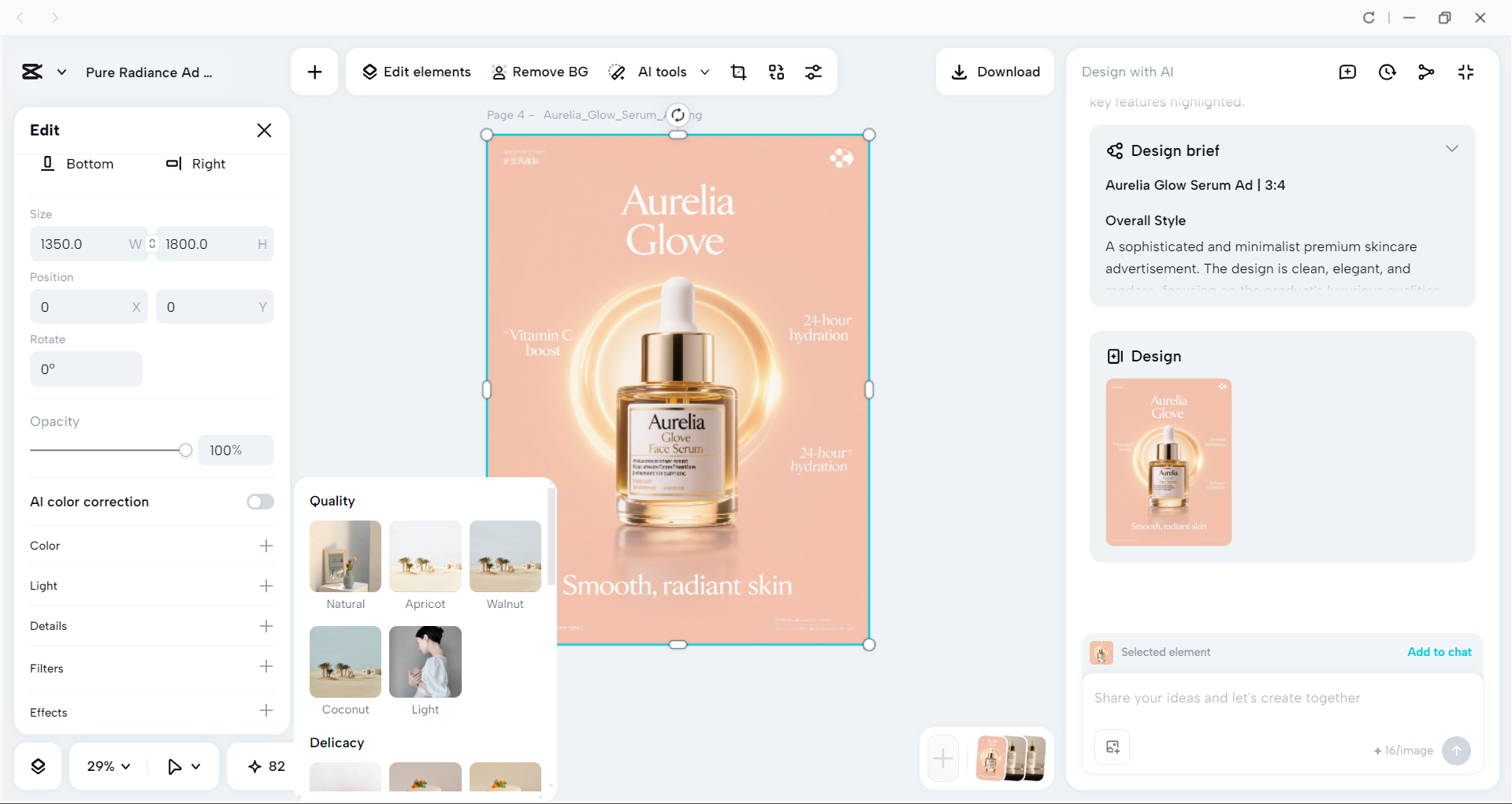The image size is (1512, 804).
Task: Select the Crop tool icon
Action: (x=738, y=72)
